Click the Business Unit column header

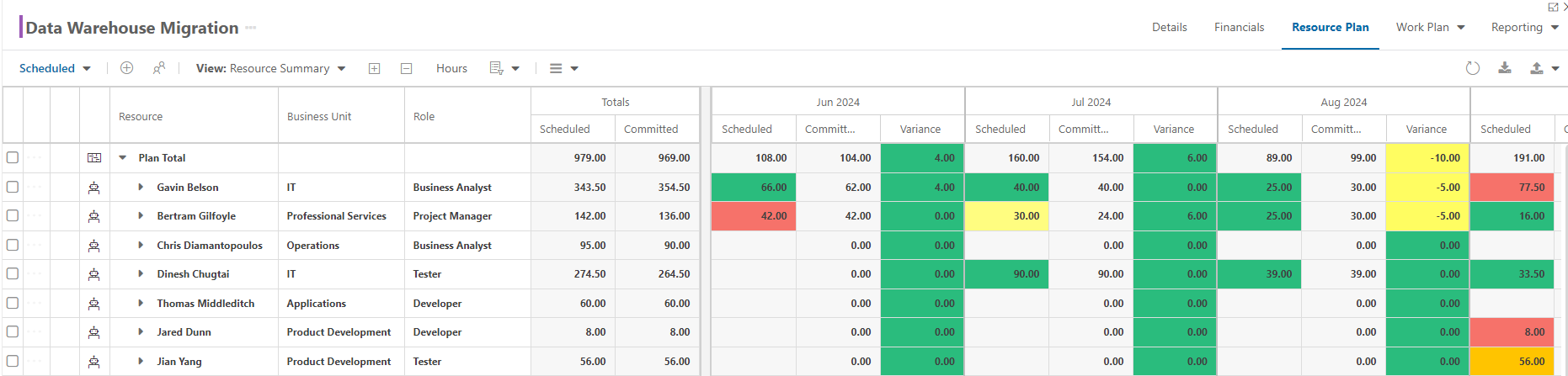pos(341,116)
